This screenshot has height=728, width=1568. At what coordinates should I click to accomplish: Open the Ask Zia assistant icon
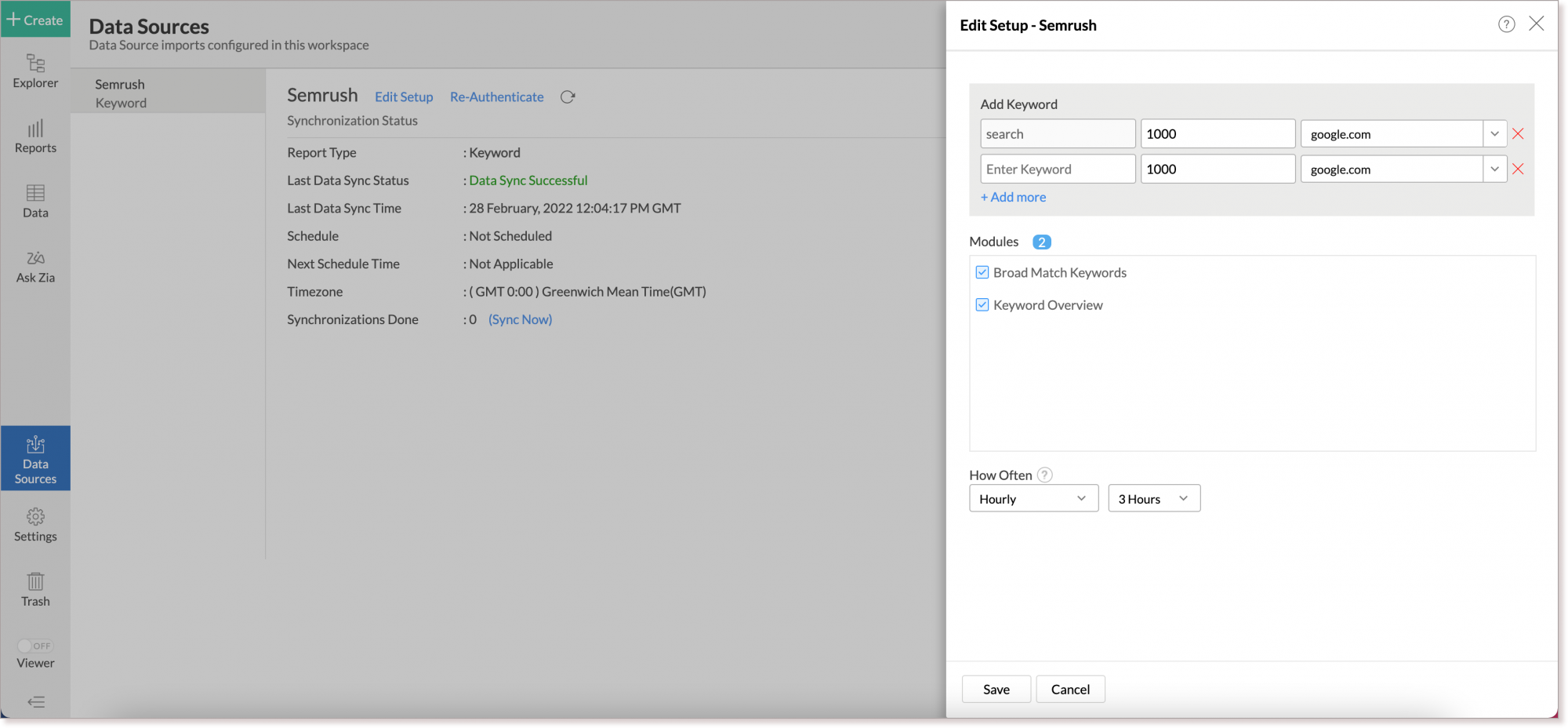[x=35, y=267]
